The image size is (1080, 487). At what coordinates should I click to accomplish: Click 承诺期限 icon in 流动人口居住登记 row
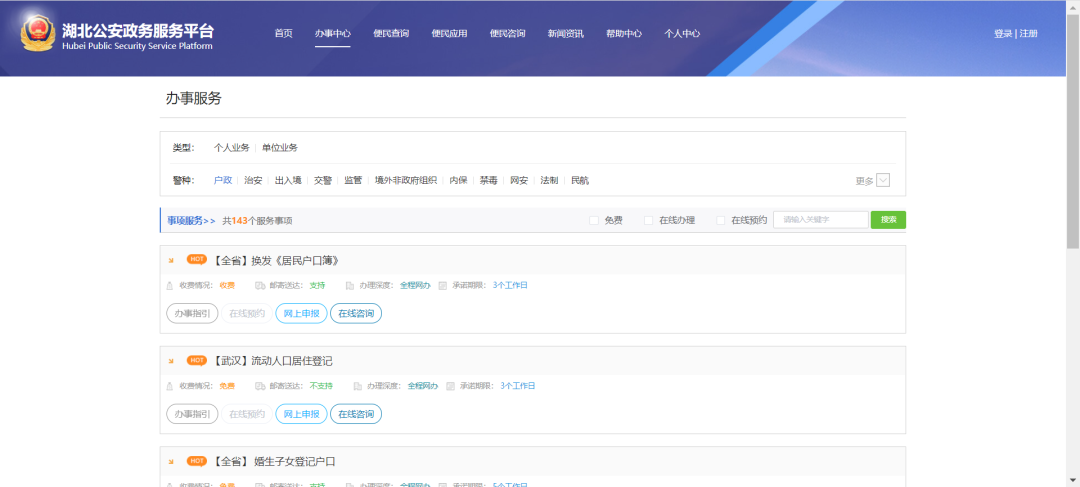pos(450,386)
